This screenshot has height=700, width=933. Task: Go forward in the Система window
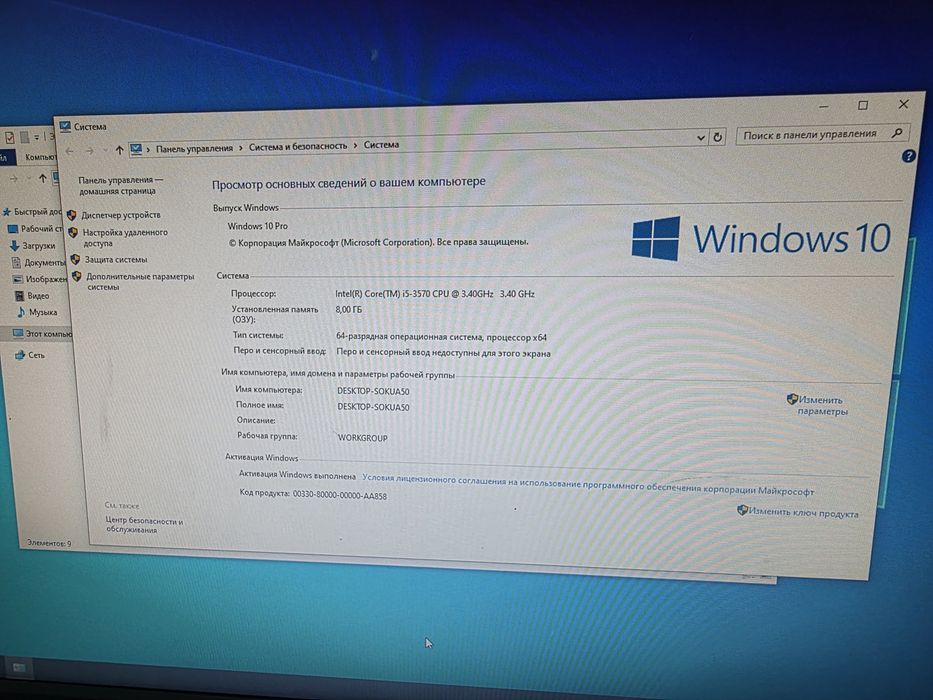click(x=89, y=151)
